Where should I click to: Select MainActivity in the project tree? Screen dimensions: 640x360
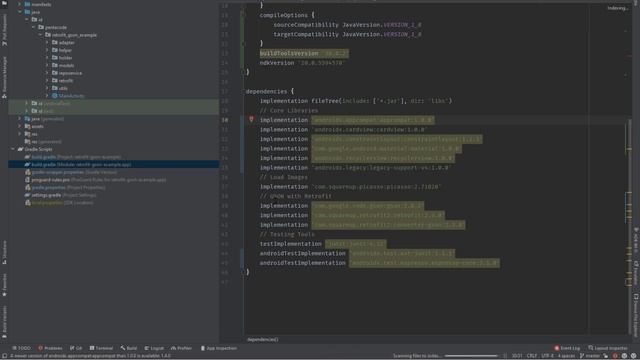coord(71,96)
